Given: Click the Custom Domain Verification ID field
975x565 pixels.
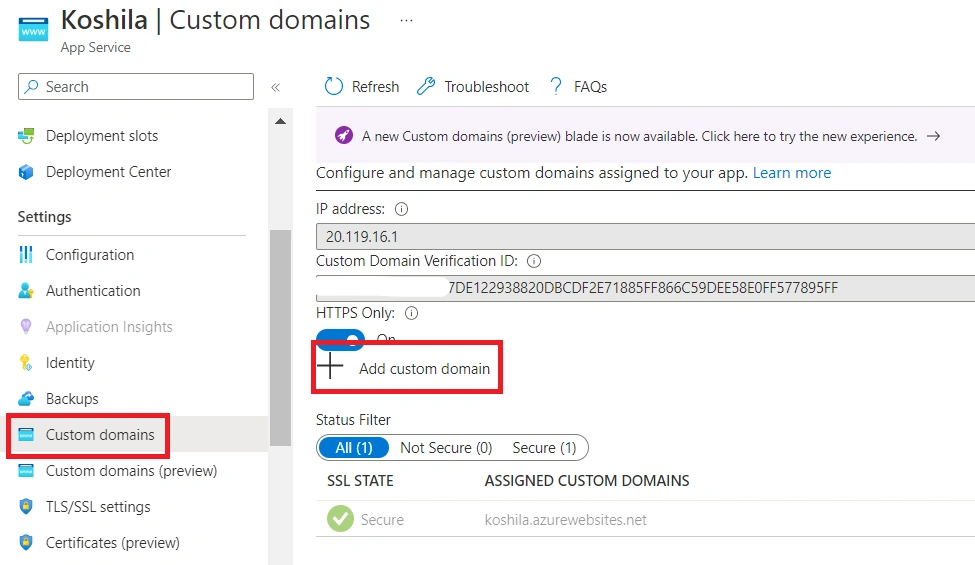Looking at the screenshot, I should tap(645, 288).
